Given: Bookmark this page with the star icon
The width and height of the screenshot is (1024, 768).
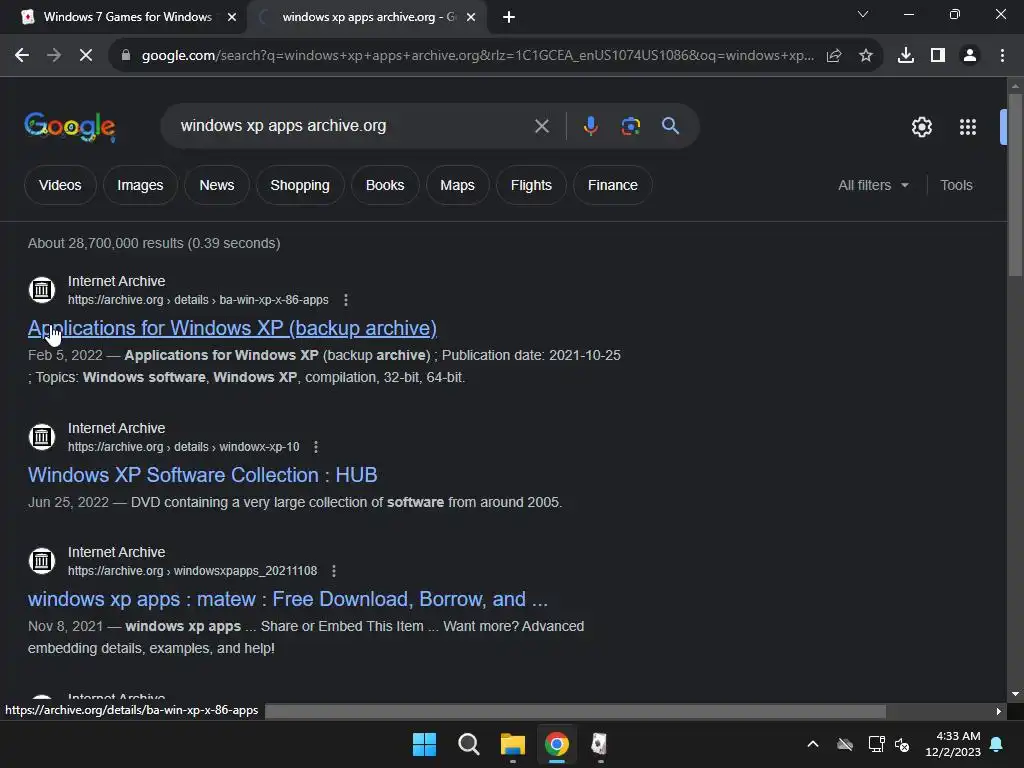Looking at the screenshot, I should (866, 56).
